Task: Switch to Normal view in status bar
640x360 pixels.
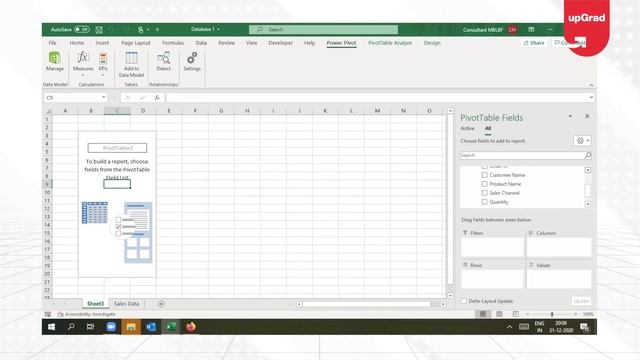Action: (483, 314)
